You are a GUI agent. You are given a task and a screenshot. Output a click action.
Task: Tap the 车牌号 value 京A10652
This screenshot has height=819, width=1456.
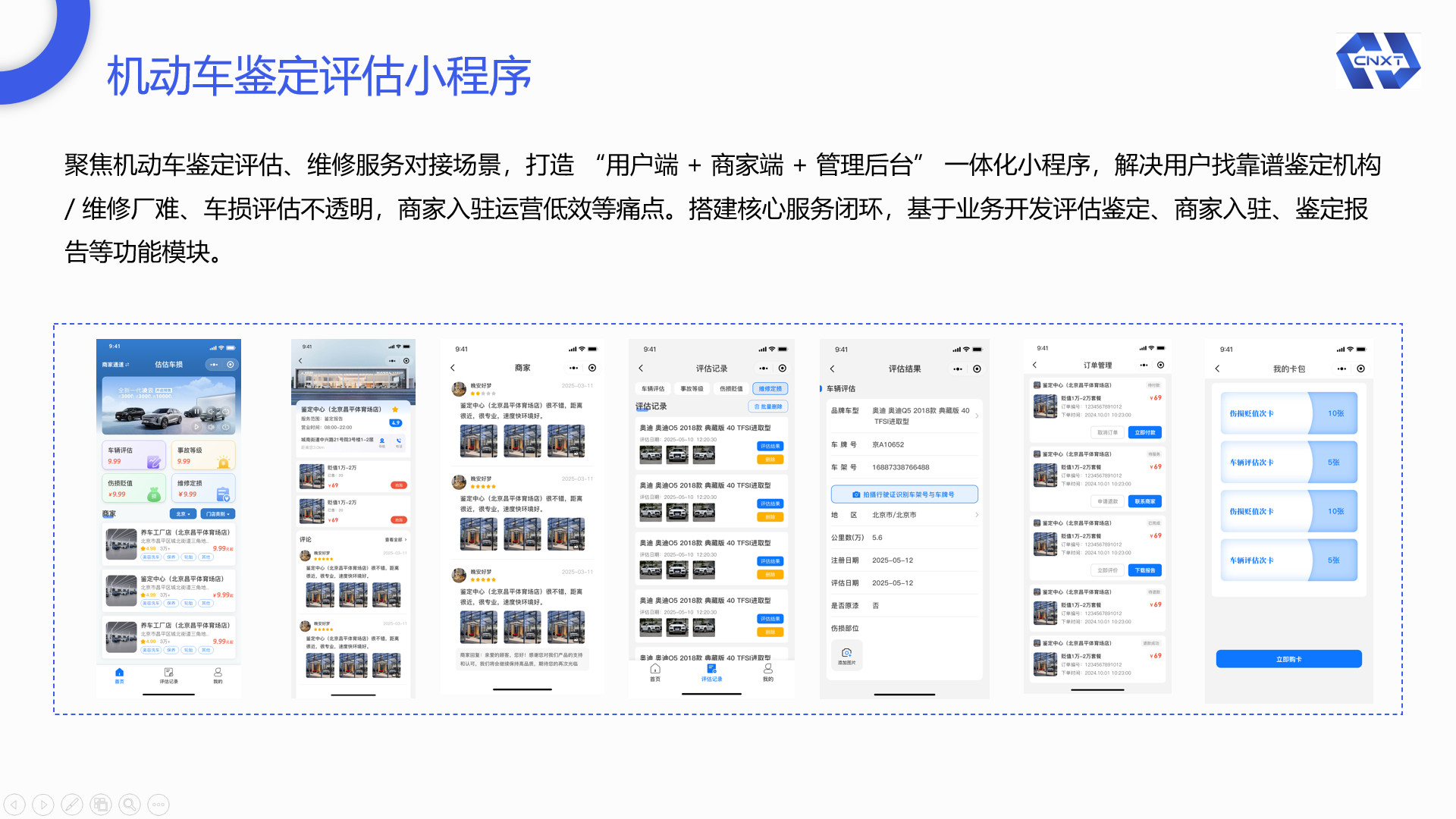[x=888, y=445]
